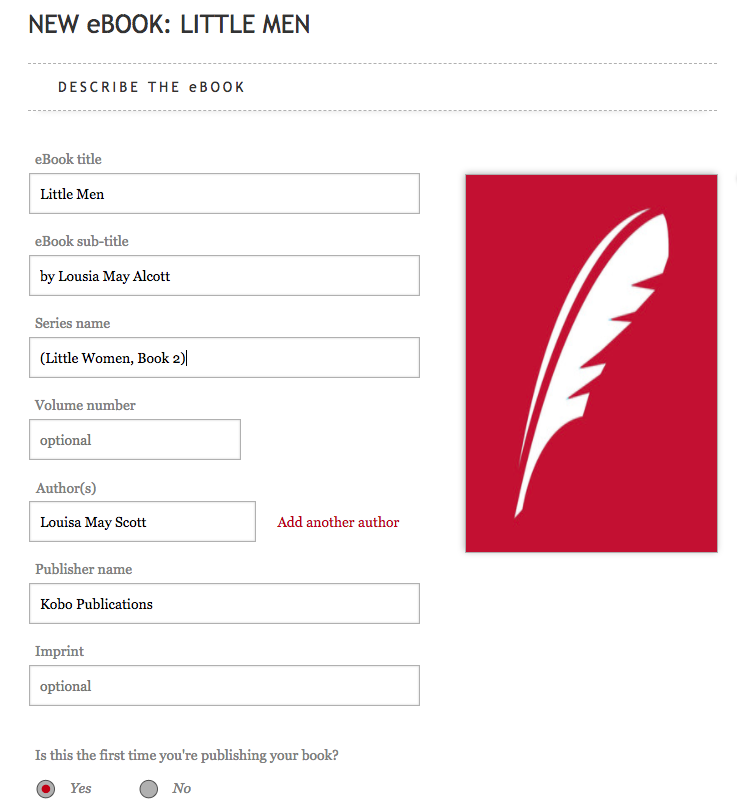This screenshot has width=737, height=811.
Task: Click the eBook title label text
Action: click(x=68, y=159)
